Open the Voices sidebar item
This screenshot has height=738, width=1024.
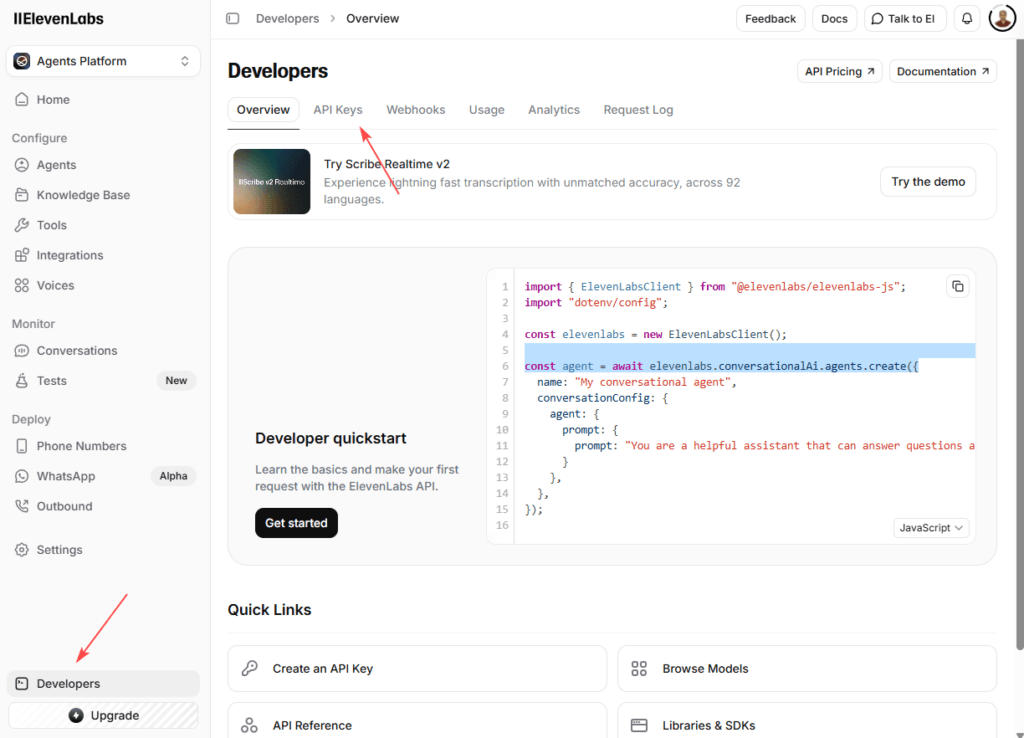pyautogui.click(x=55, y=285)
